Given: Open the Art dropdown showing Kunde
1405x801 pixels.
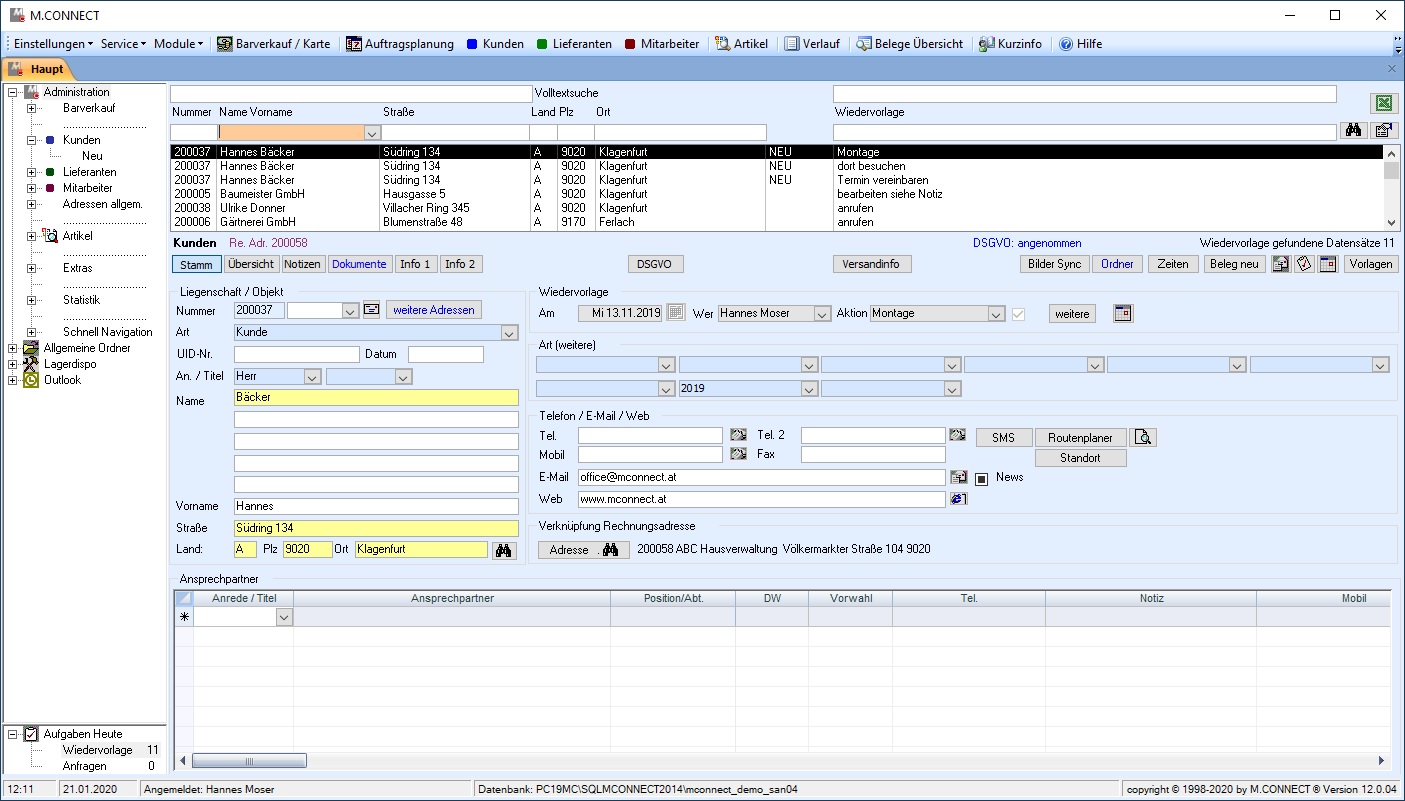Looking at the screenshot, I should 509,332.
